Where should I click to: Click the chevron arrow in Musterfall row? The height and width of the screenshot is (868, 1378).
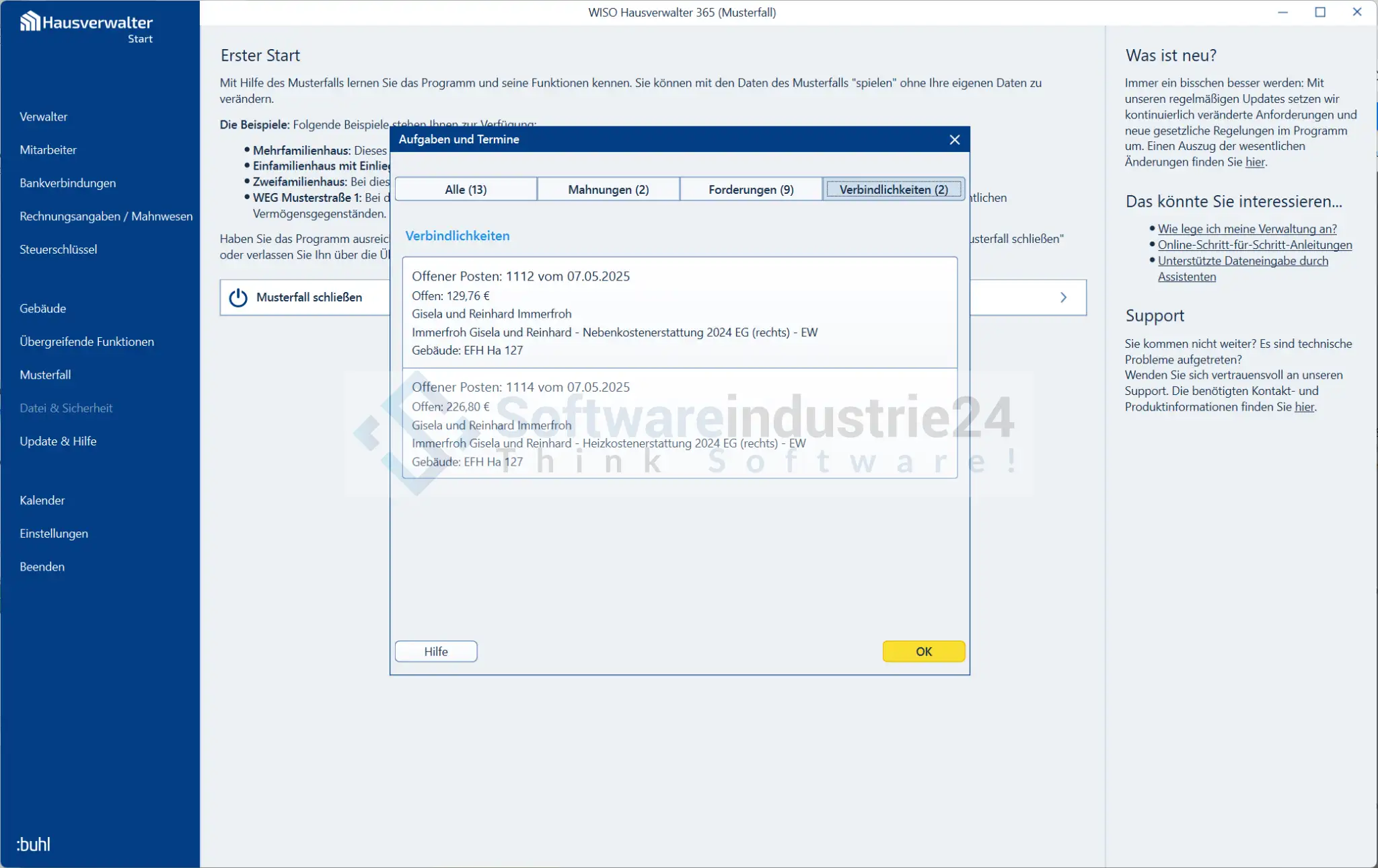pos(1063,297)
